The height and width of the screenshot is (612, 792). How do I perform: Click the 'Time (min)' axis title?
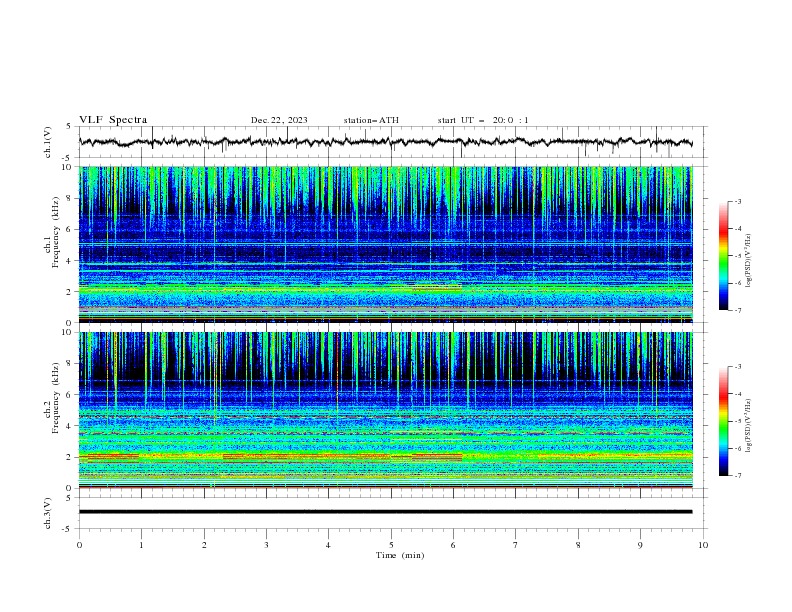(x=400, y=555)
